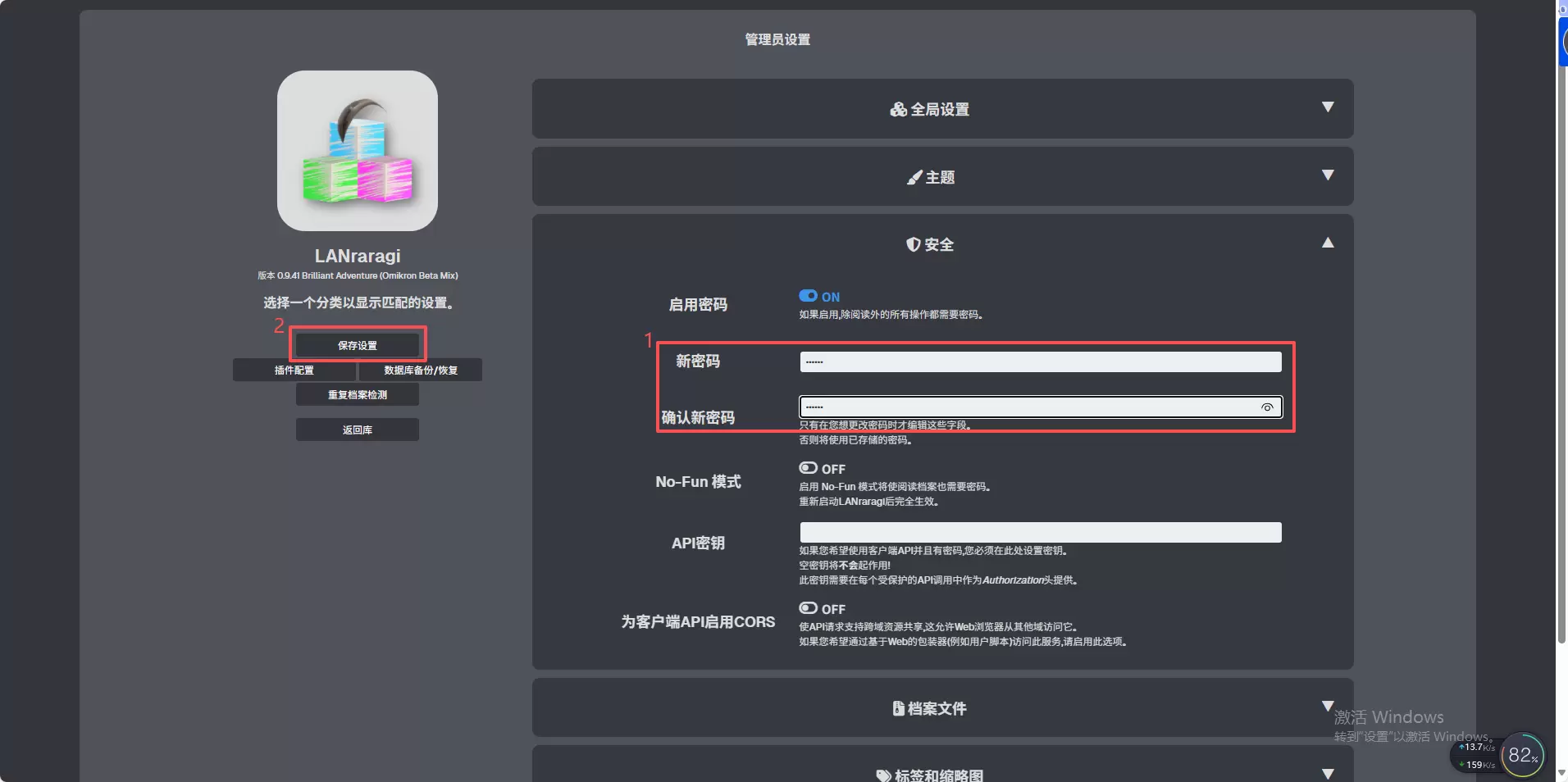Screen dimensions: 1568x782
Task: Click the paintbrush icon beside 主题
Action: click(914, 177)
